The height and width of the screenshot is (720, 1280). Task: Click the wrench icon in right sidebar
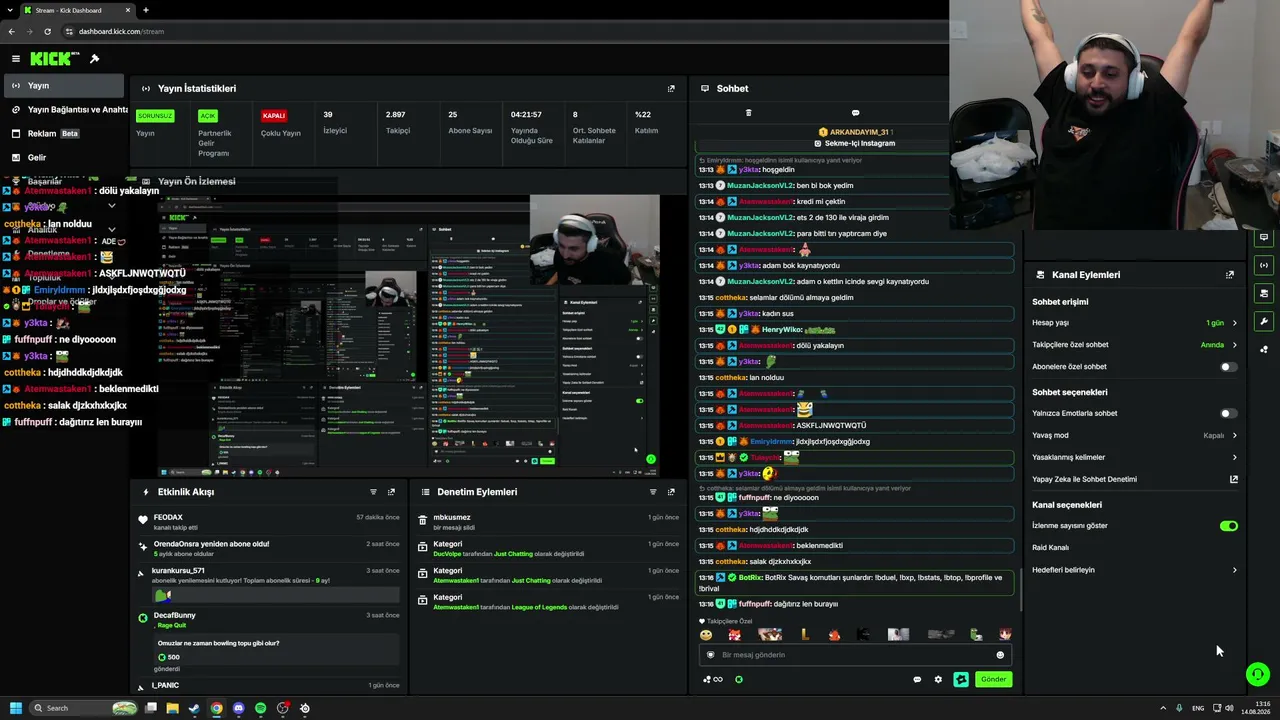coord(1264,321)
